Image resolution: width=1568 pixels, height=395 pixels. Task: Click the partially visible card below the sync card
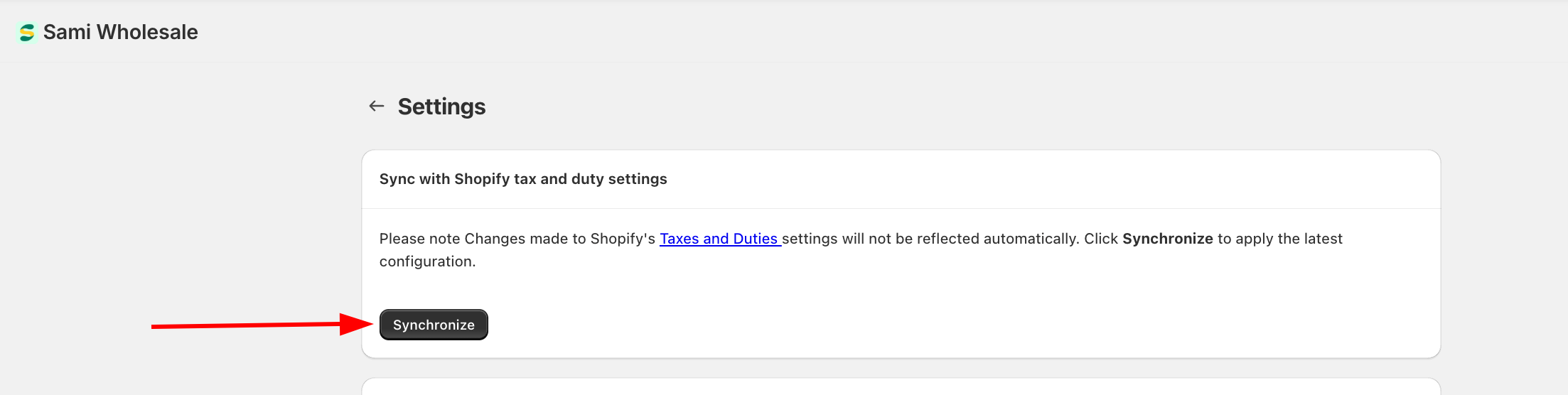[x=901, y=387]
